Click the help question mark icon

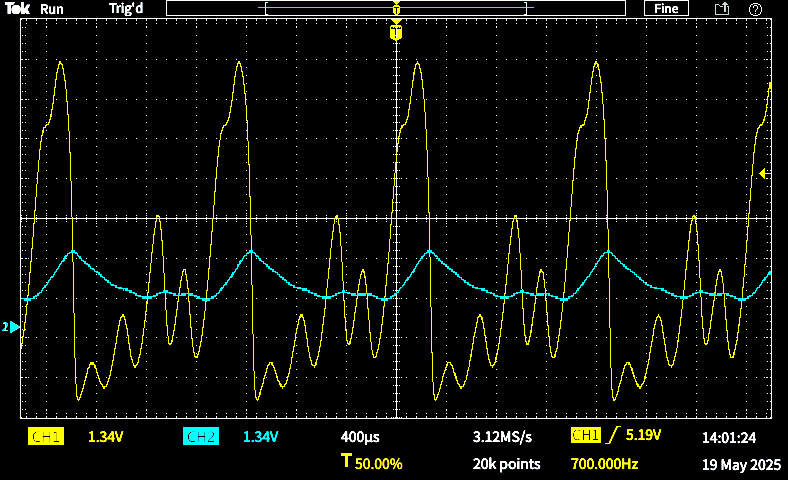(755, 9)
